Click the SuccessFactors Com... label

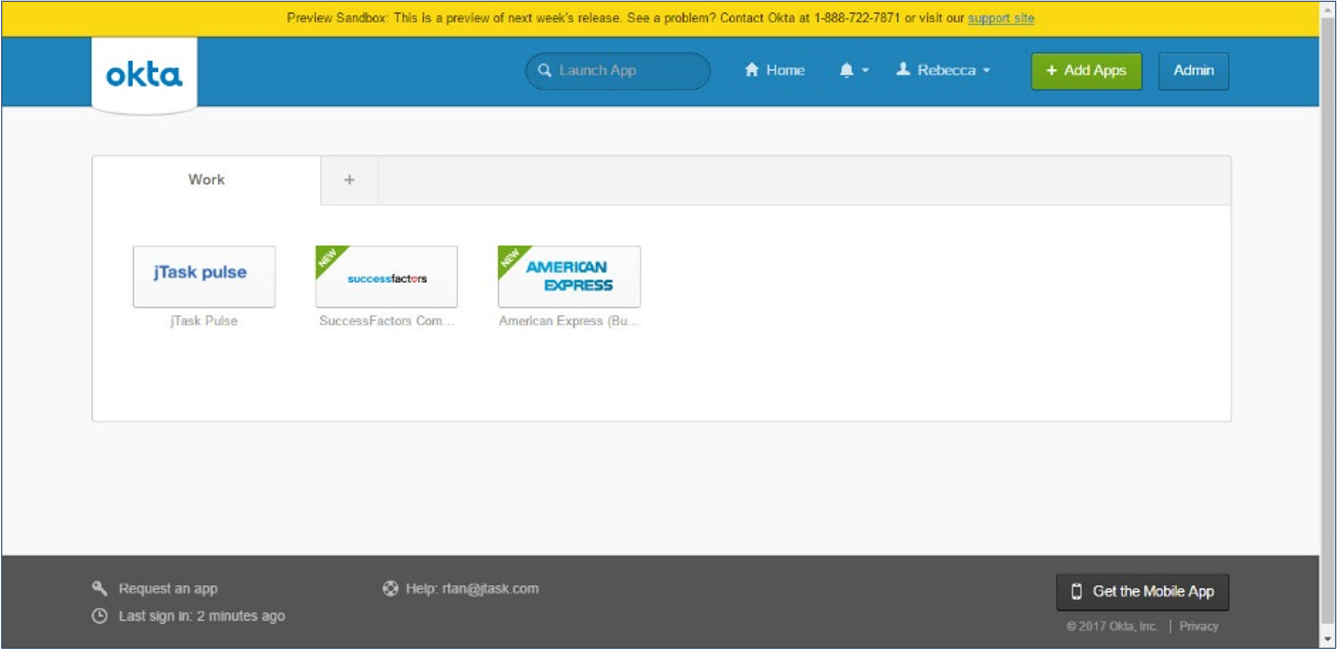pyautogui.click(x=387, y=321)
